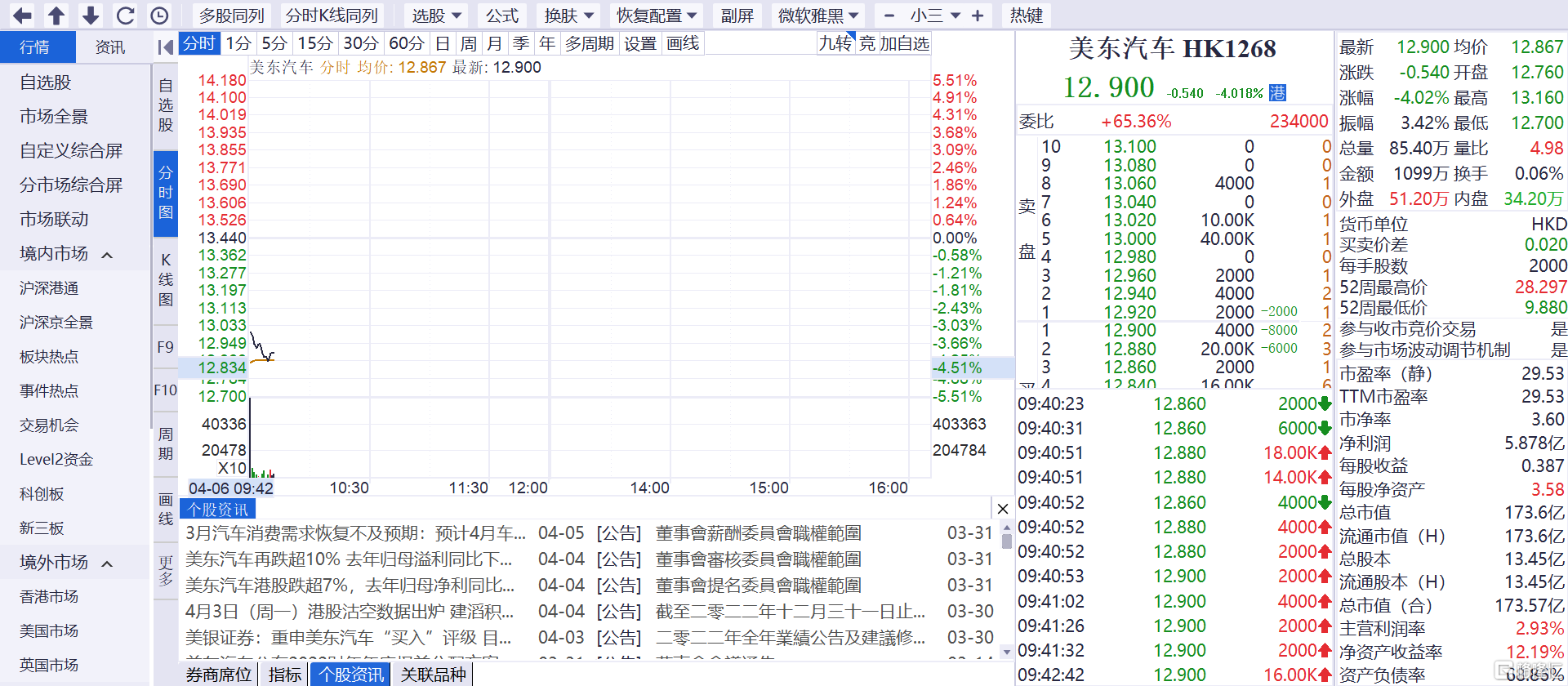Screen dimensions: 1568x686
Task: Click the down arrow navigation icon
Action: click(91, 16)
